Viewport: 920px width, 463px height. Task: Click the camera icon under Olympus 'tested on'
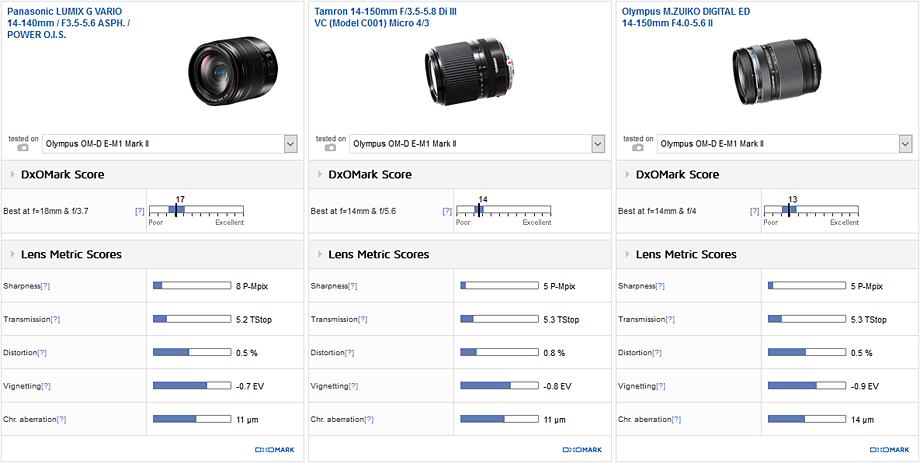point(638,148)
